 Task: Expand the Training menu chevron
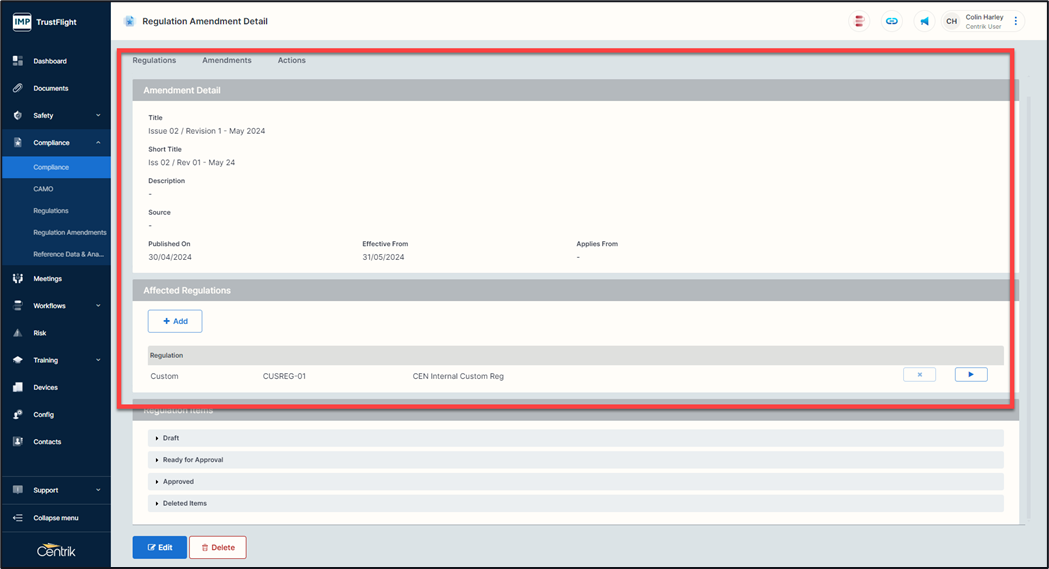click(x=98, y=360)
